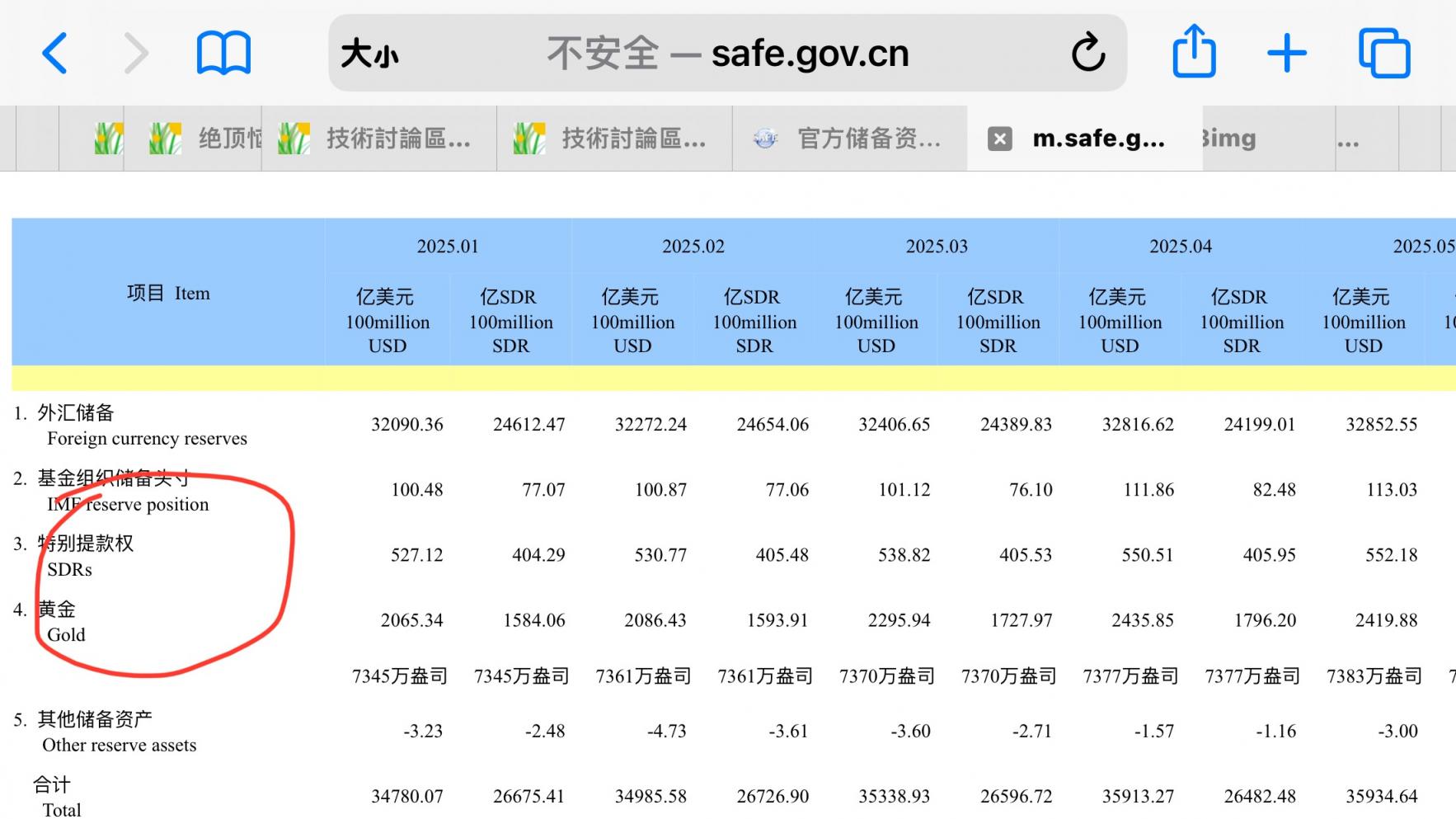This screenshot has height=819, width=1456.
Task: Open the 大小 text size menu
Action: click(x=369, y=54)
